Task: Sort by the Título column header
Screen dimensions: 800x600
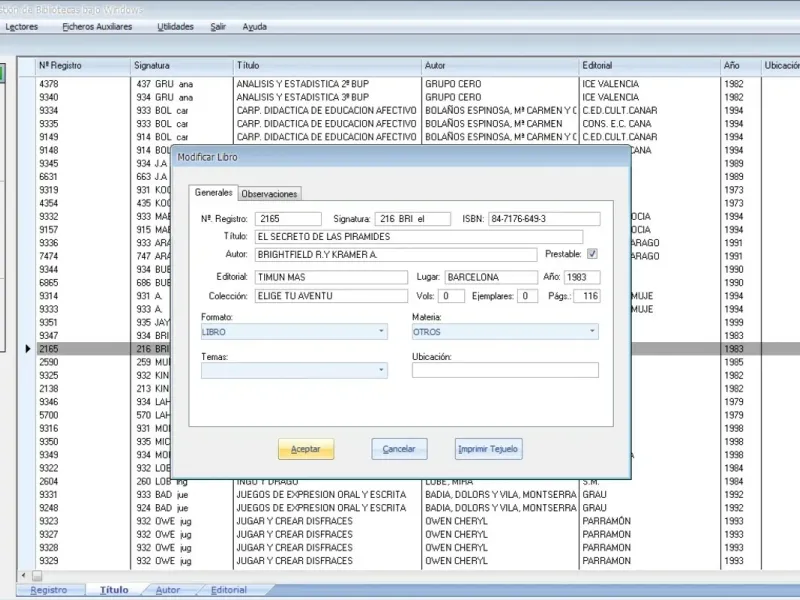Action: coord(327,65)
